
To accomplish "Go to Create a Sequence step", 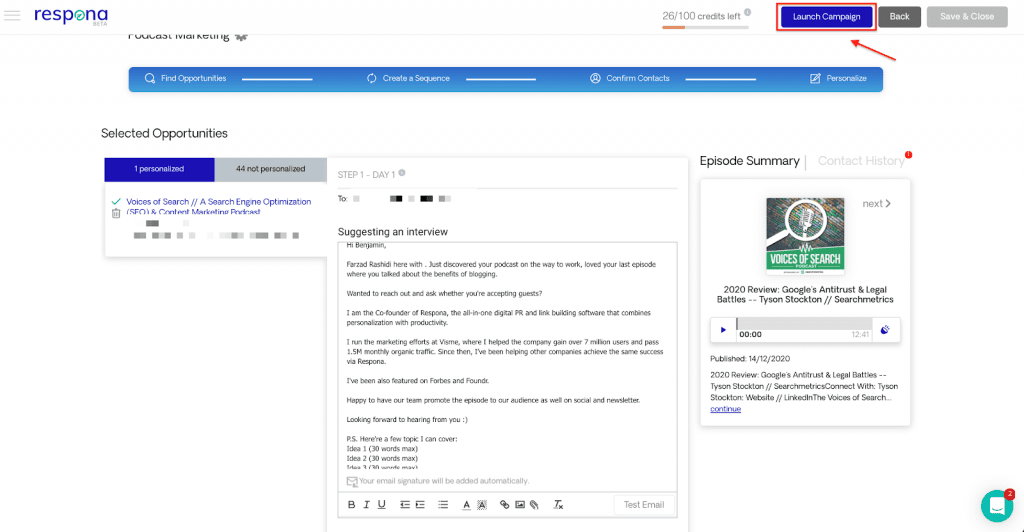I will tap(408, 78).
